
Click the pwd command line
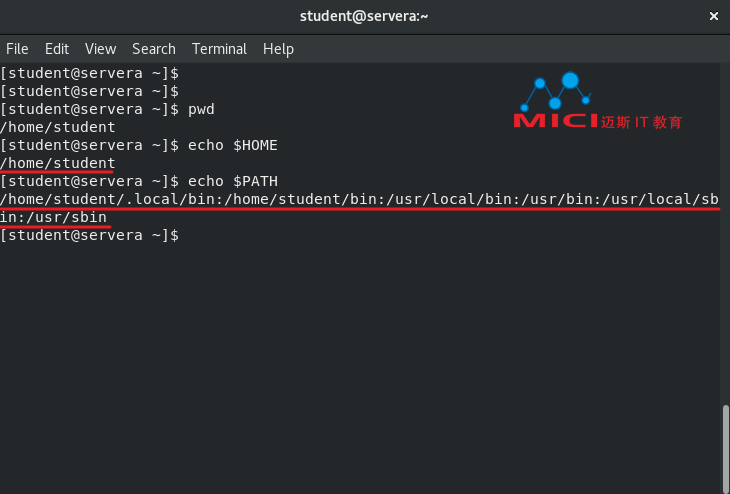(x=108, y=109)
